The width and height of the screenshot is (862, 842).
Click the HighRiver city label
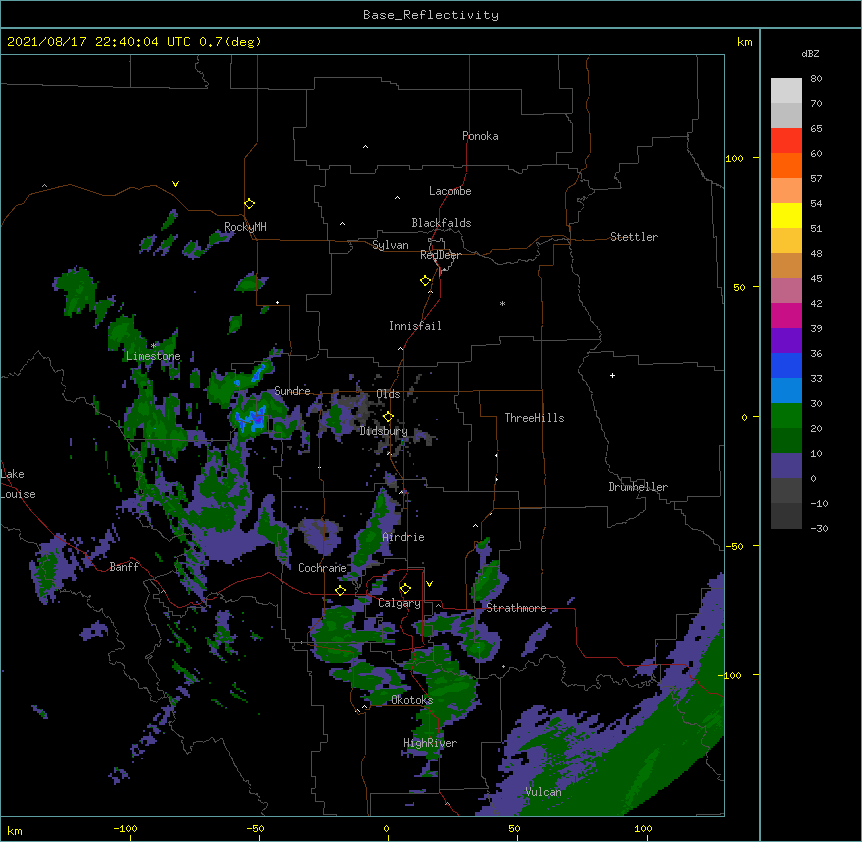(x=430, y=743)
